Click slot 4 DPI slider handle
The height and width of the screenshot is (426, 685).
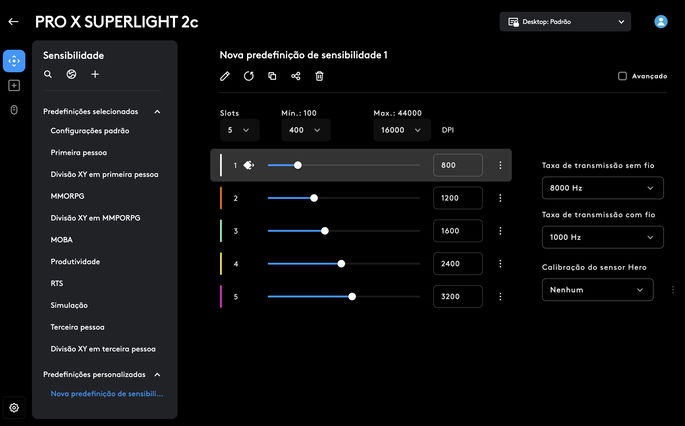pos(341,263)
